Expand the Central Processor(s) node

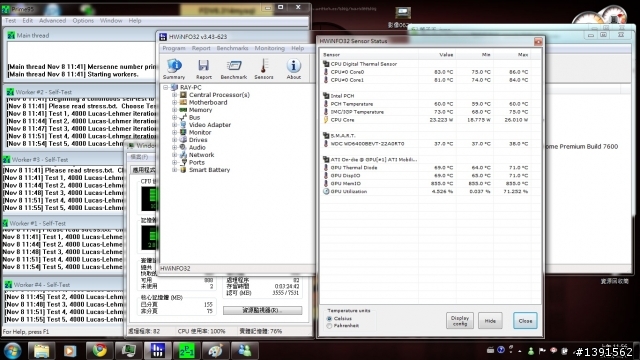[174, 95]
